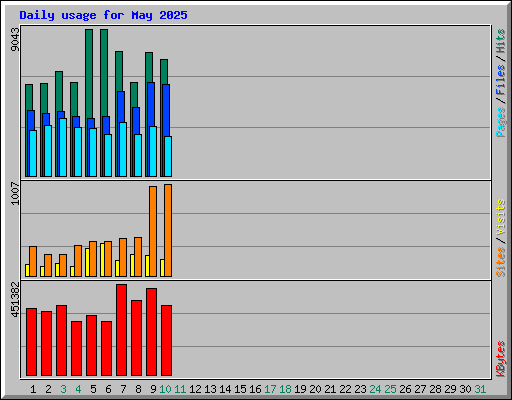This screenshot has width=512, height=400.
Task: Click green day 11 axis label
Action: 180,389
